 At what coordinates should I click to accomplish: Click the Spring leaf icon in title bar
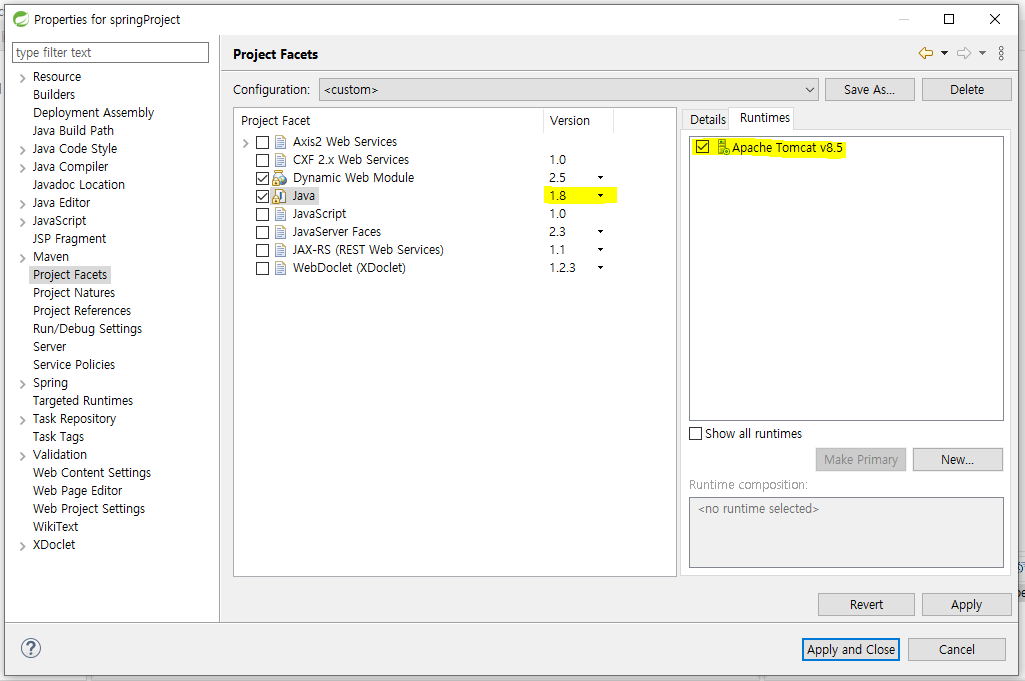tap(21, 19)
